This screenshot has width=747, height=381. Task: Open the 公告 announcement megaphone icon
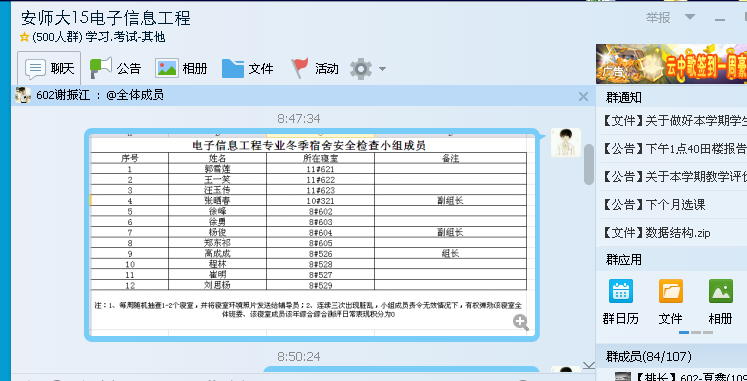coord(101,68)
